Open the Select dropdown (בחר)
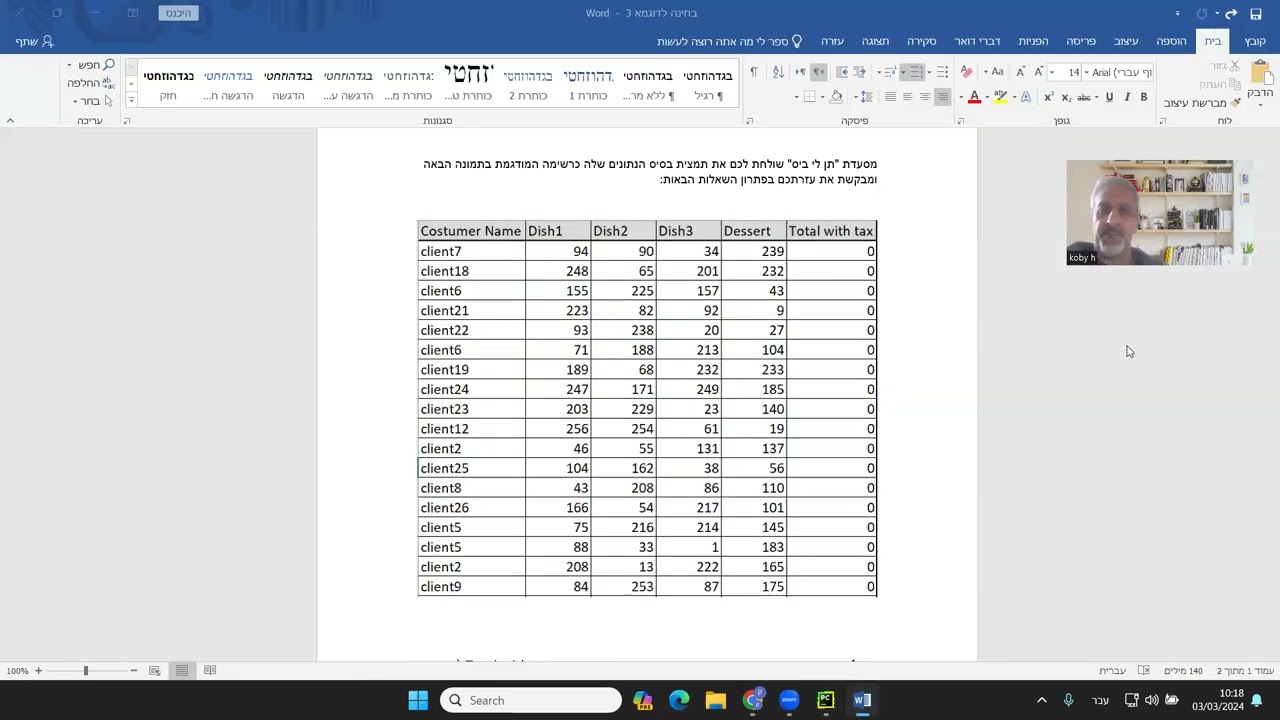 click(92, 101)
